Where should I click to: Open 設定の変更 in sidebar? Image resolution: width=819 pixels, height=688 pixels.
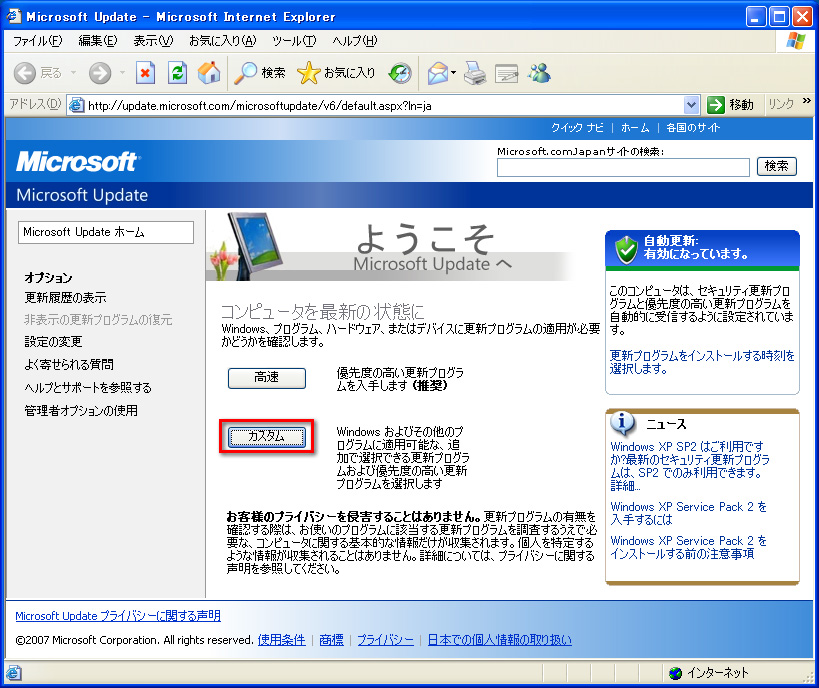(53, 342)
